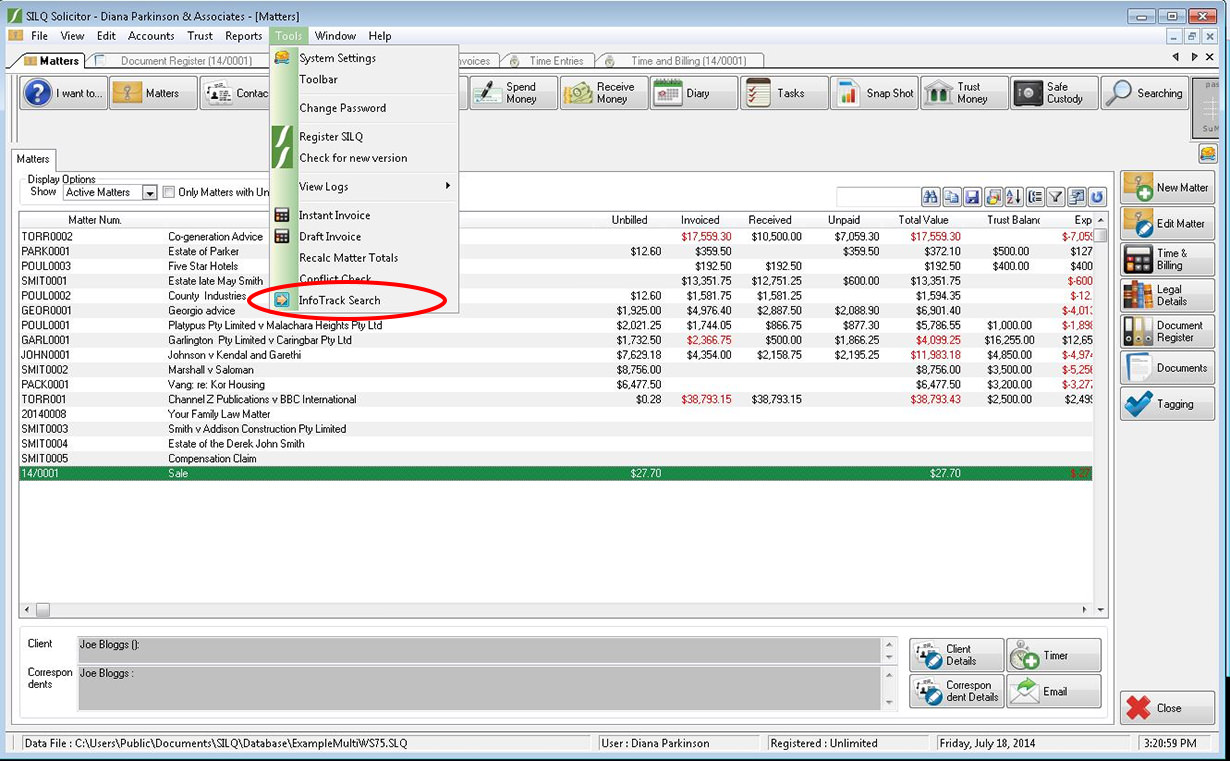
Task: Click the funnel filter icon
Action: 1056,197
